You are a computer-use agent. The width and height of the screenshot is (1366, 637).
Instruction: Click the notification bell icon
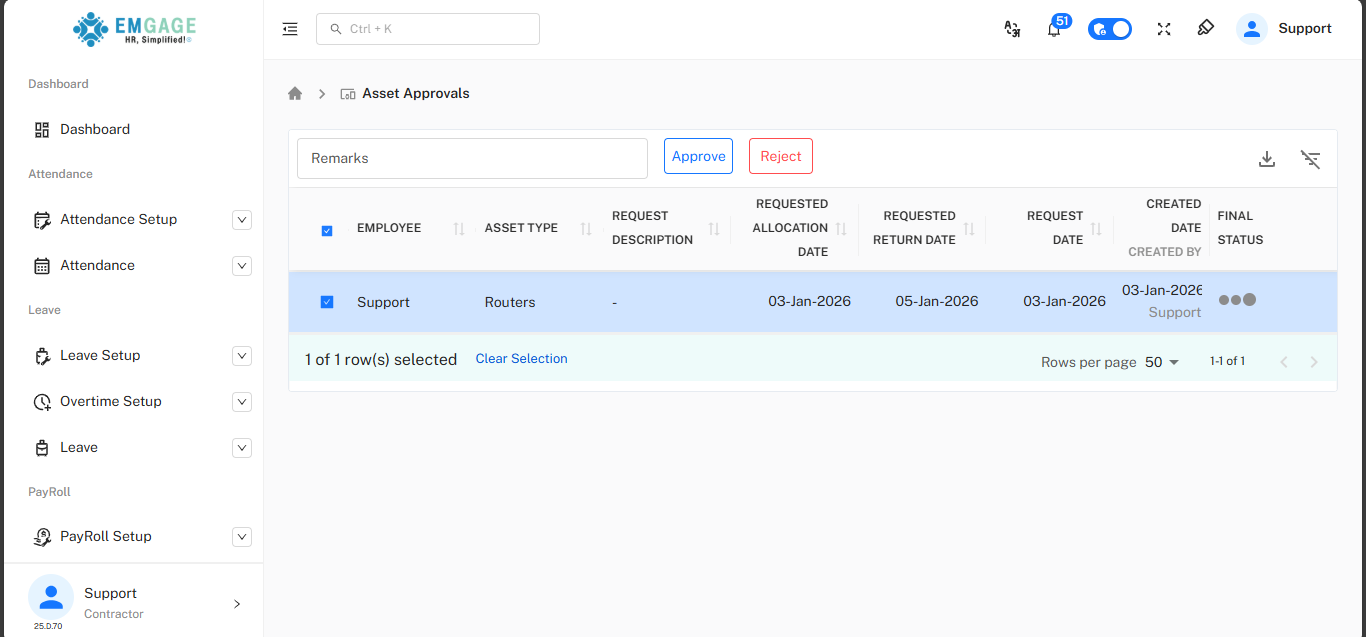click(1054, 29)
